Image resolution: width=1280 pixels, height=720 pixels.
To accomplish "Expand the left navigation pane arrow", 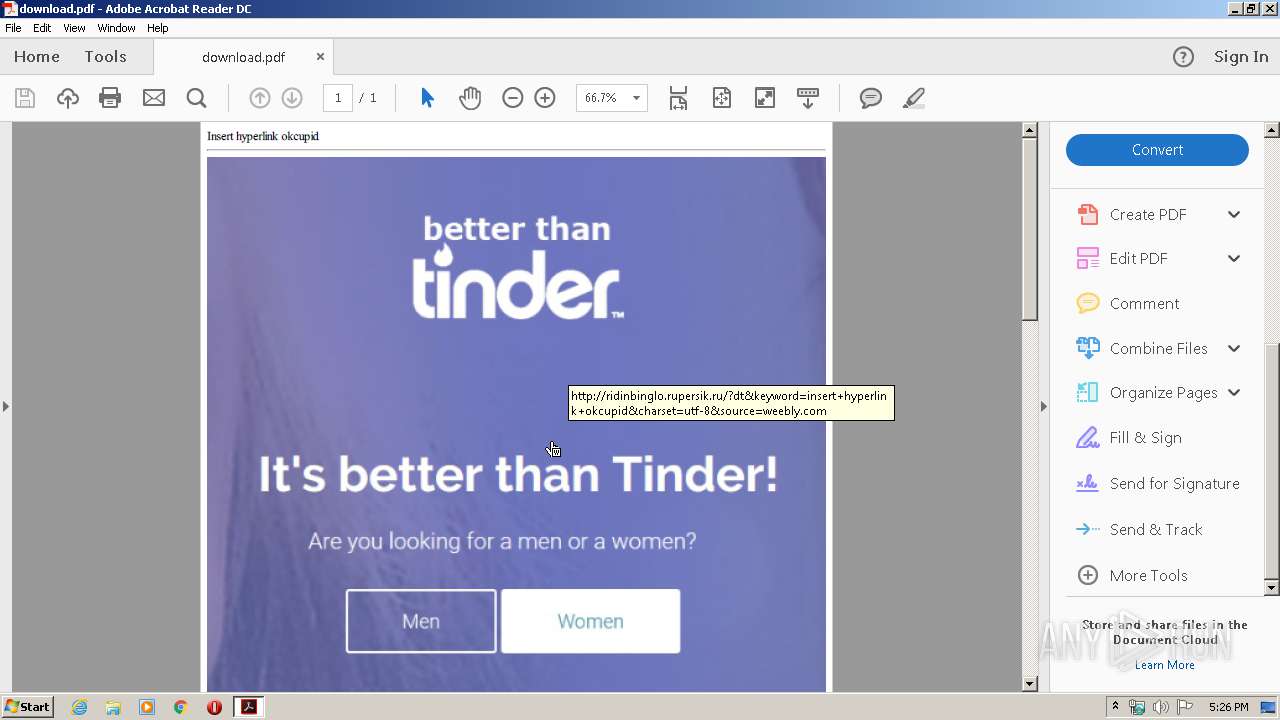I will [6, 406].
